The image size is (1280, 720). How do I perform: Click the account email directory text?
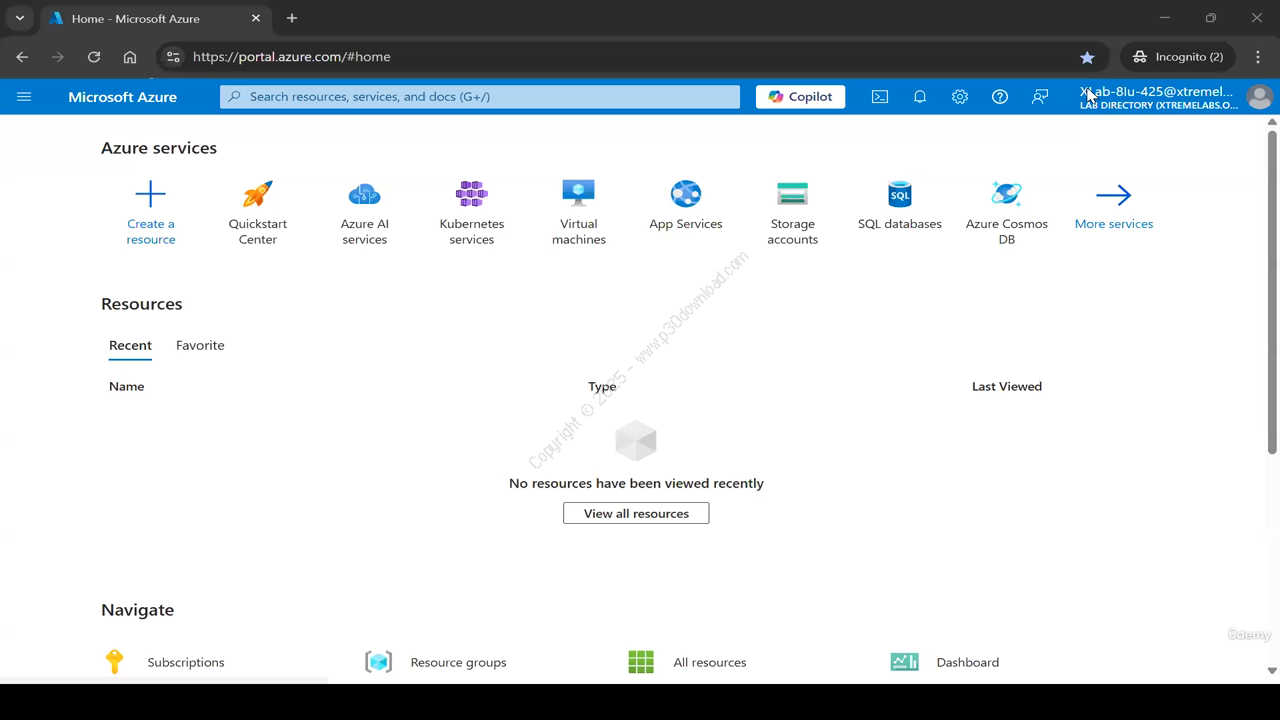(x=1158, y=97)
